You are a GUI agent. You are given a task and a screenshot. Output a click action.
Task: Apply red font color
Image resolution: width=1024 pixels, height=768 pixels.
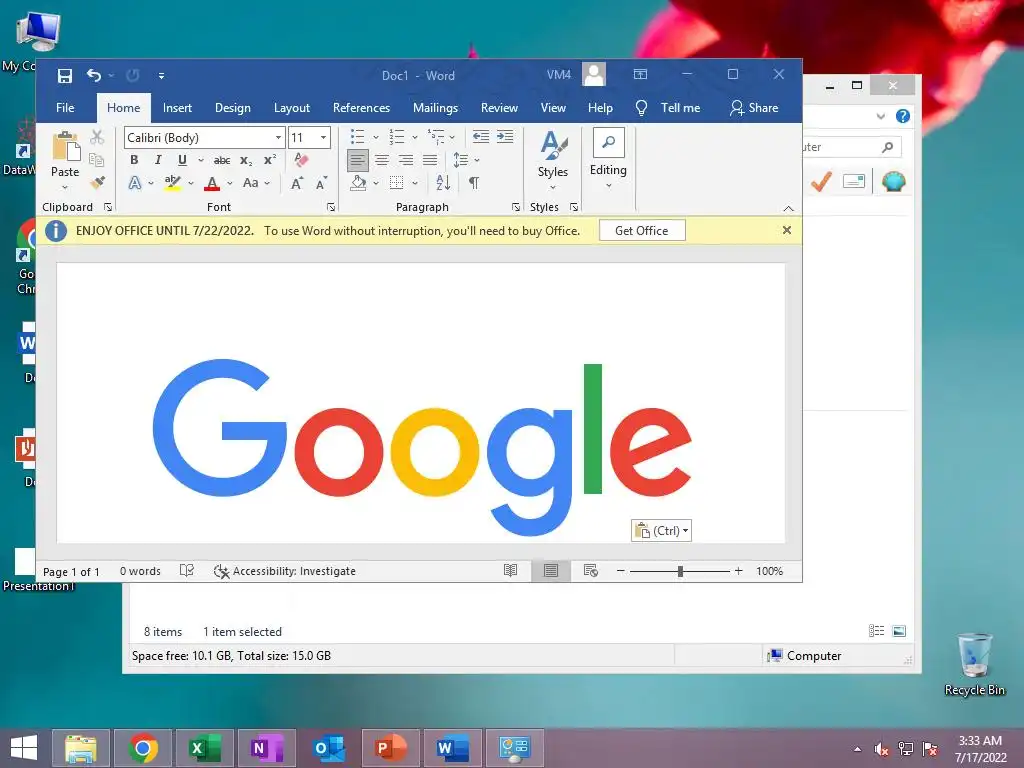pos(212,184)
